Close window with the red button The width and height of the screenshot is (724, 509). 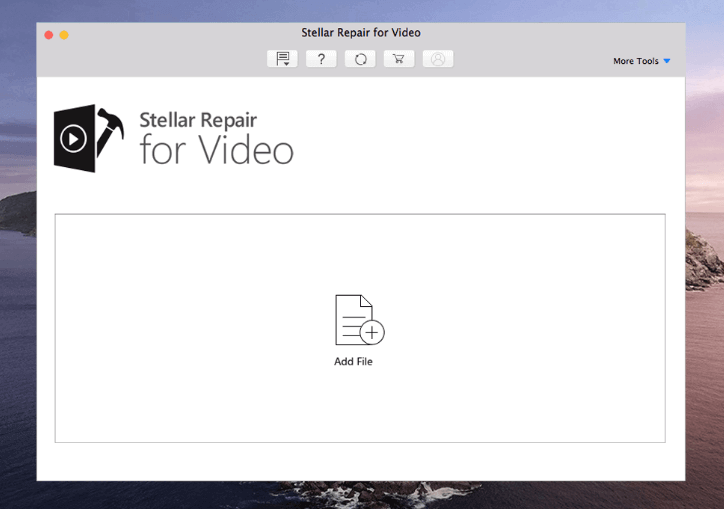48,35
